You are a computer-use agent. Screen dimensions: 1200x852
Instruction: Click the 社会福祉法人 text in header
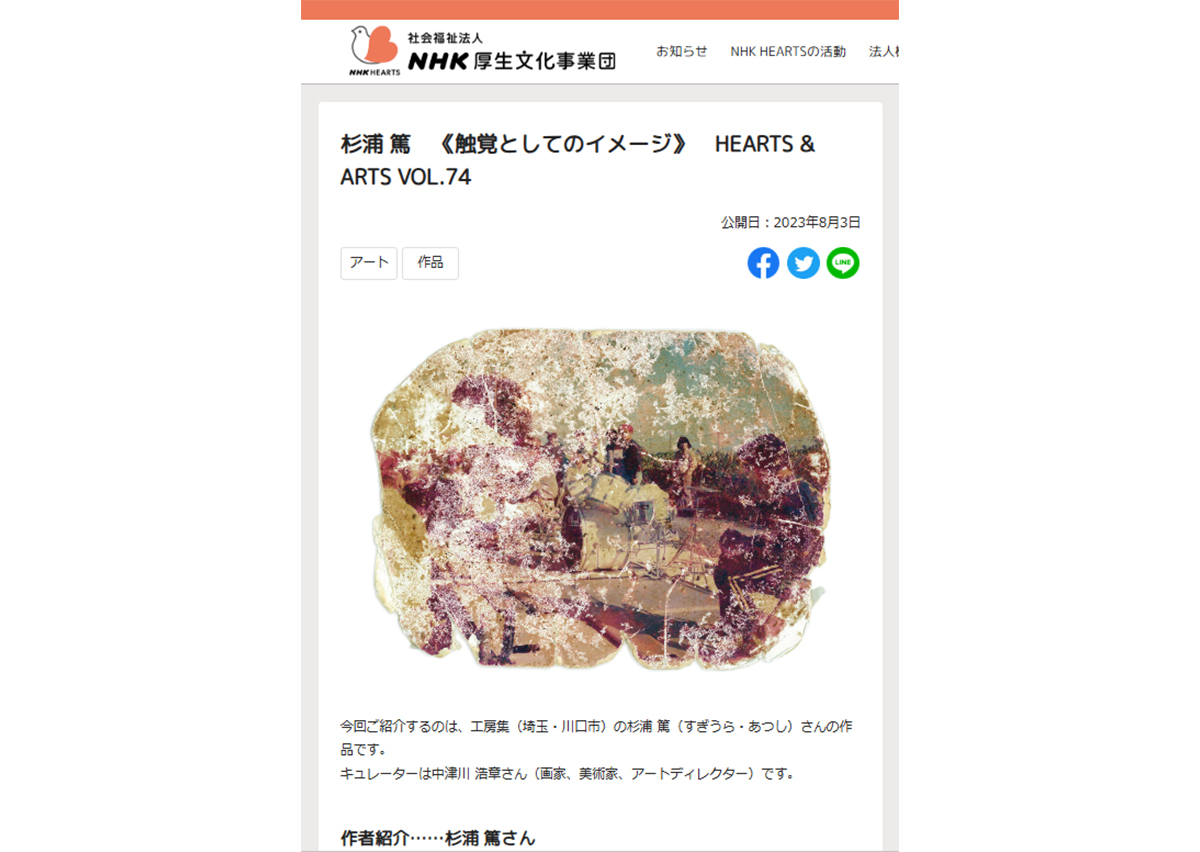tap(445, 37)
